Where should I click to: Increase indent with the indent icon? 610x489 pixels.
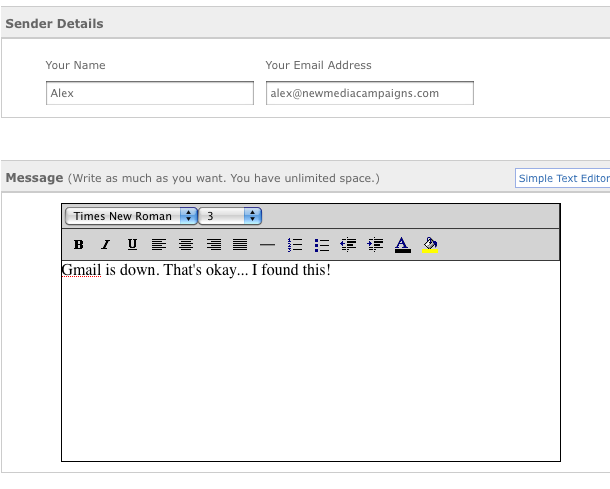375,245
